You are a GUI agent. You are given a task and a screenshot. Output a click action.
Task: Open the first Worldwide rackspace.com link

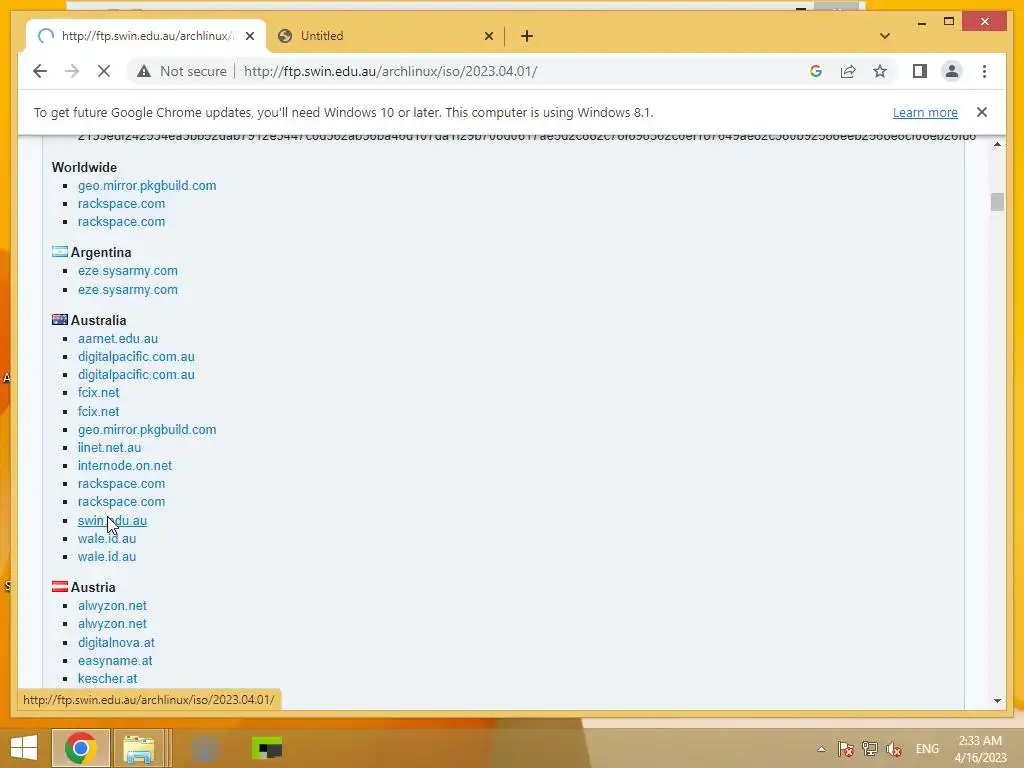tap(121, 204)
